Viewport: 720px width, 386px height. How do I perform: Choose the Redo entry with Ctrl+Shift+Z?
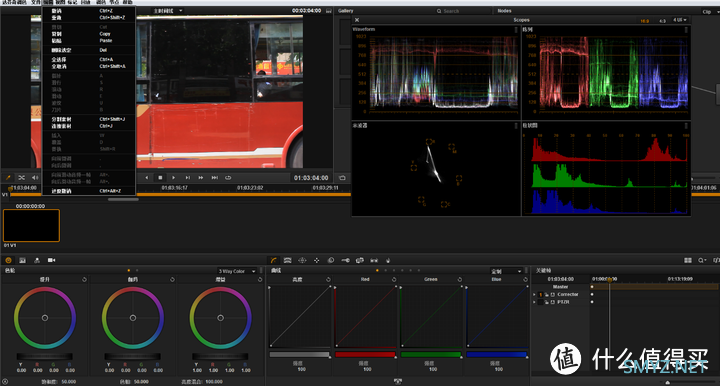coord(89,17)
